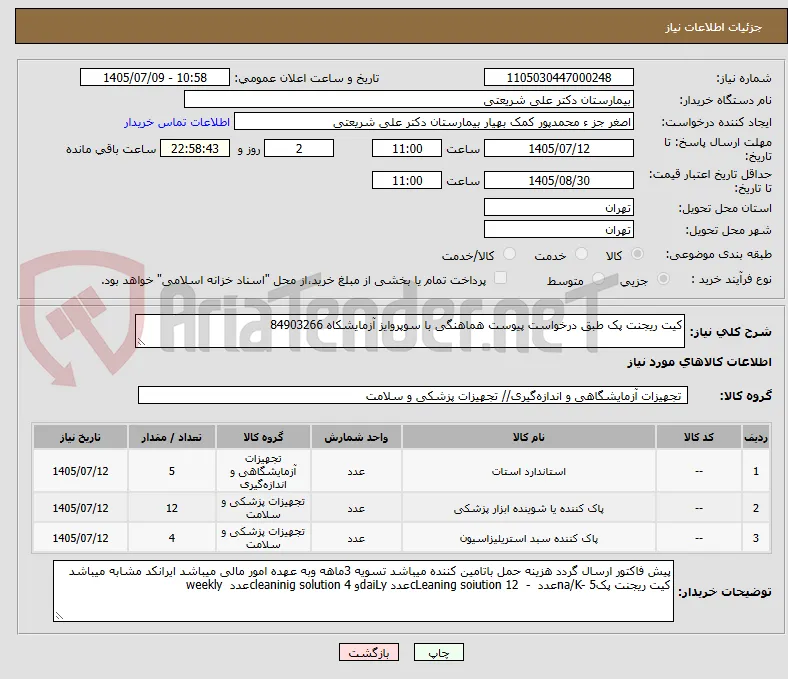788x679 pixels.
Task: Click item name استاندارد استات
Action: click(x=529, y=471)
